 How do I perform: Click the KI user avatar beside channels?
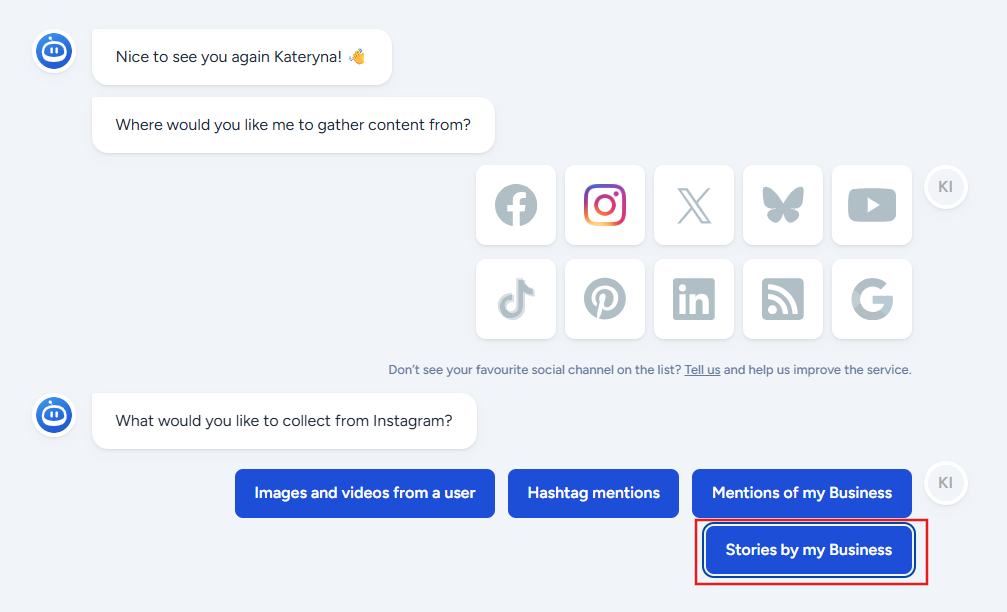945,187
